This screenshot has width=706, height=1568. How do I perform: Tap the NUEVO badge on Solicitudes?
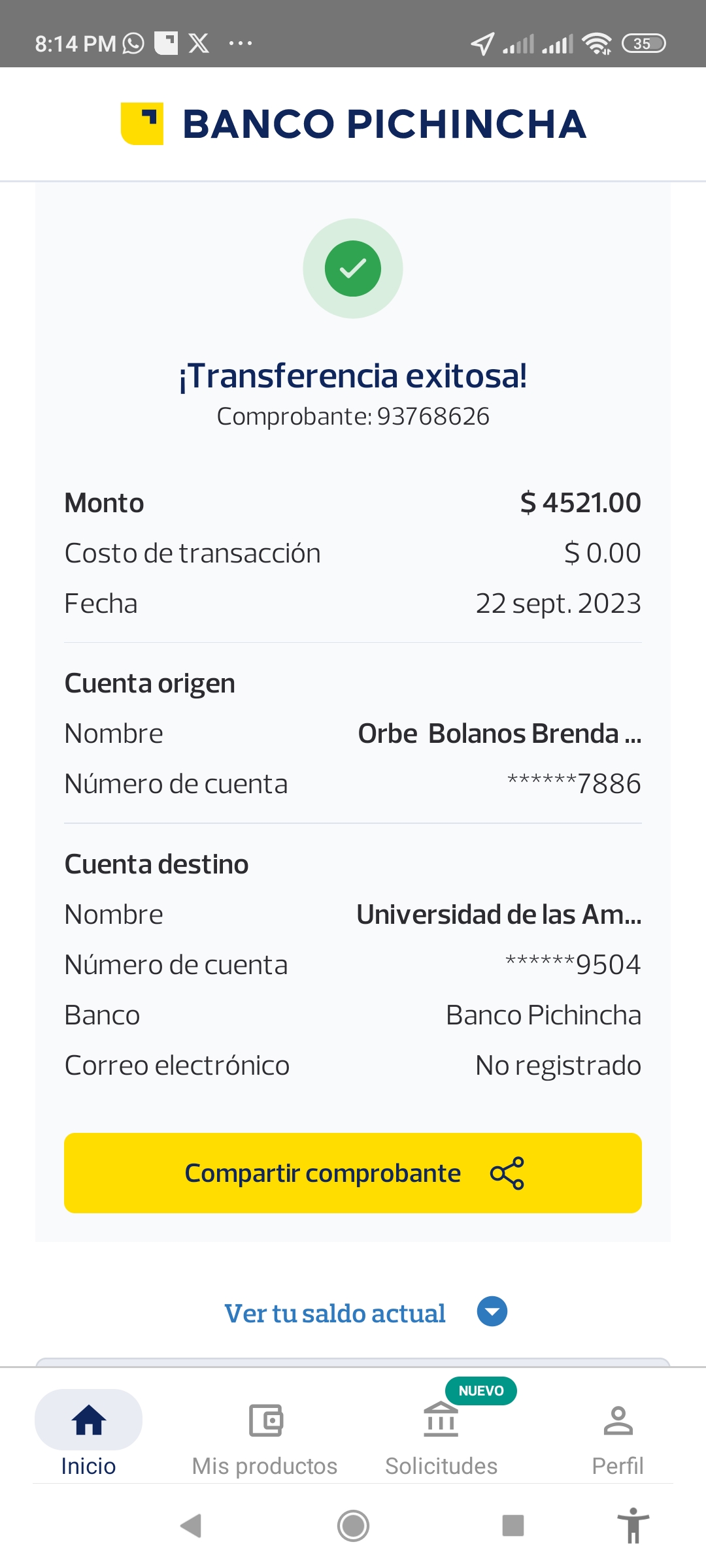click(x=481, y=1390)
